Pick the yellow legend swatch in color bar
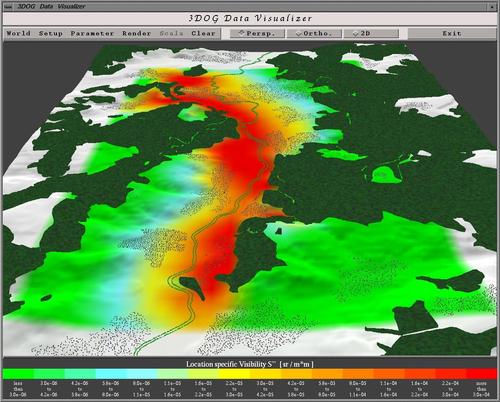The height and width of the screenshot is (402, 500). [x=235, y=374]
